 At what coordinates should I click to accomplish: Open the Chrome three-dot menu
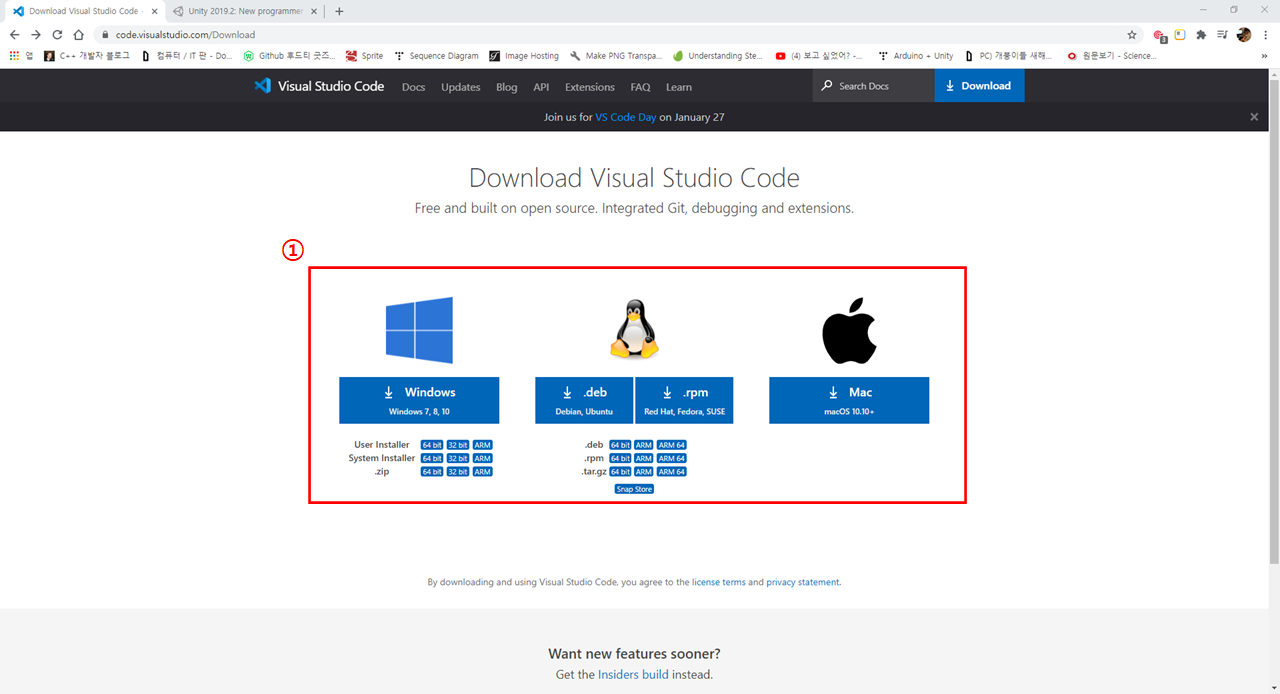tap(1265, 34)
